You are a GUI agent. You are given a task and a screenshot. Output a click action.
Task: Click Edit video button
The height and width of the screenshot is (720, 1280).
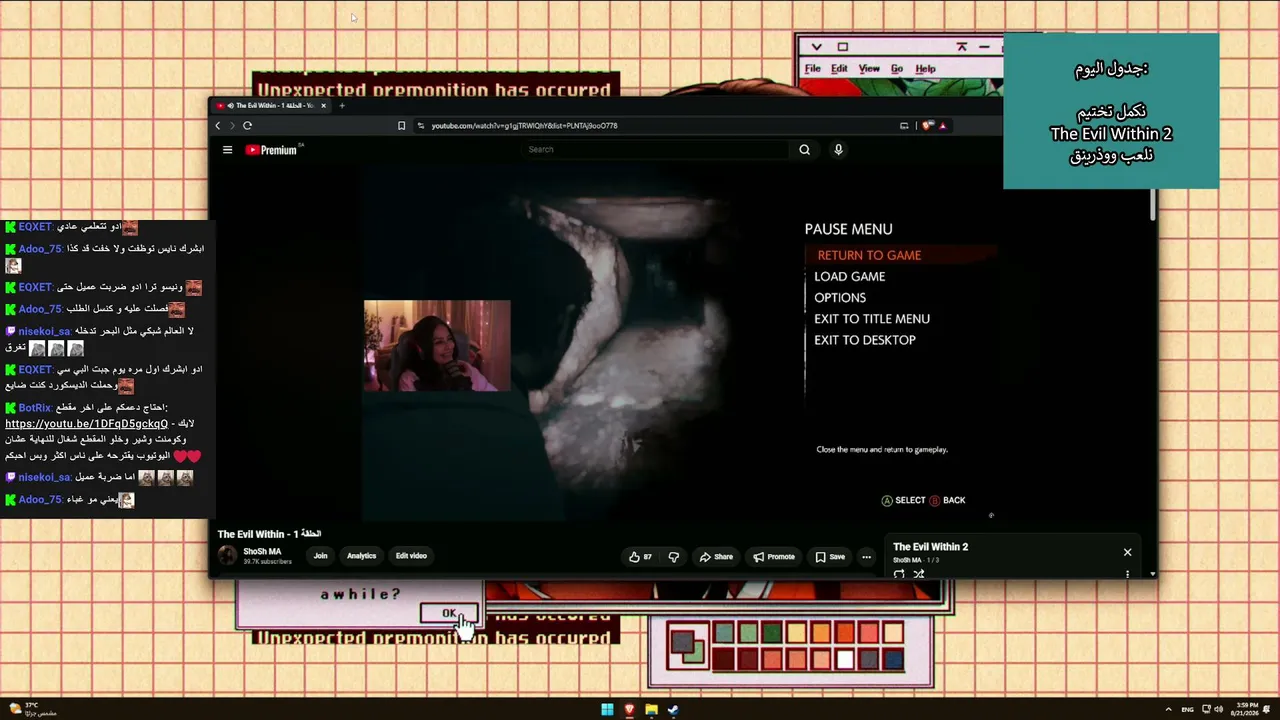click(411, 556)
